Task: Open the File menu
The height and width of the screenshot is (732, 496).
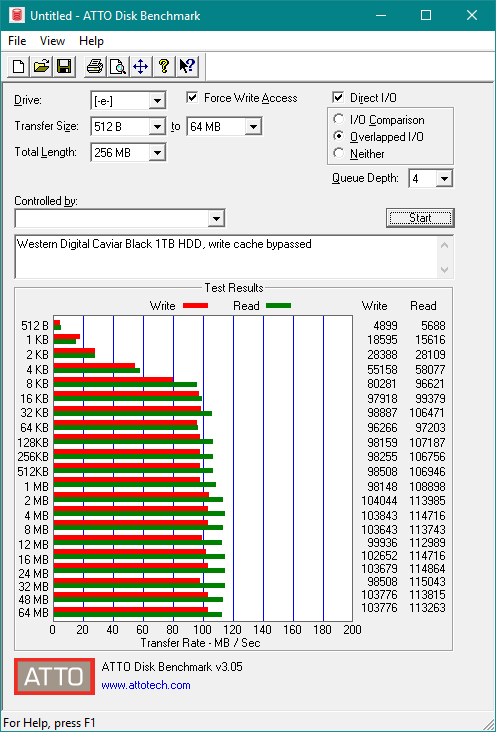Action: (17, 41)
